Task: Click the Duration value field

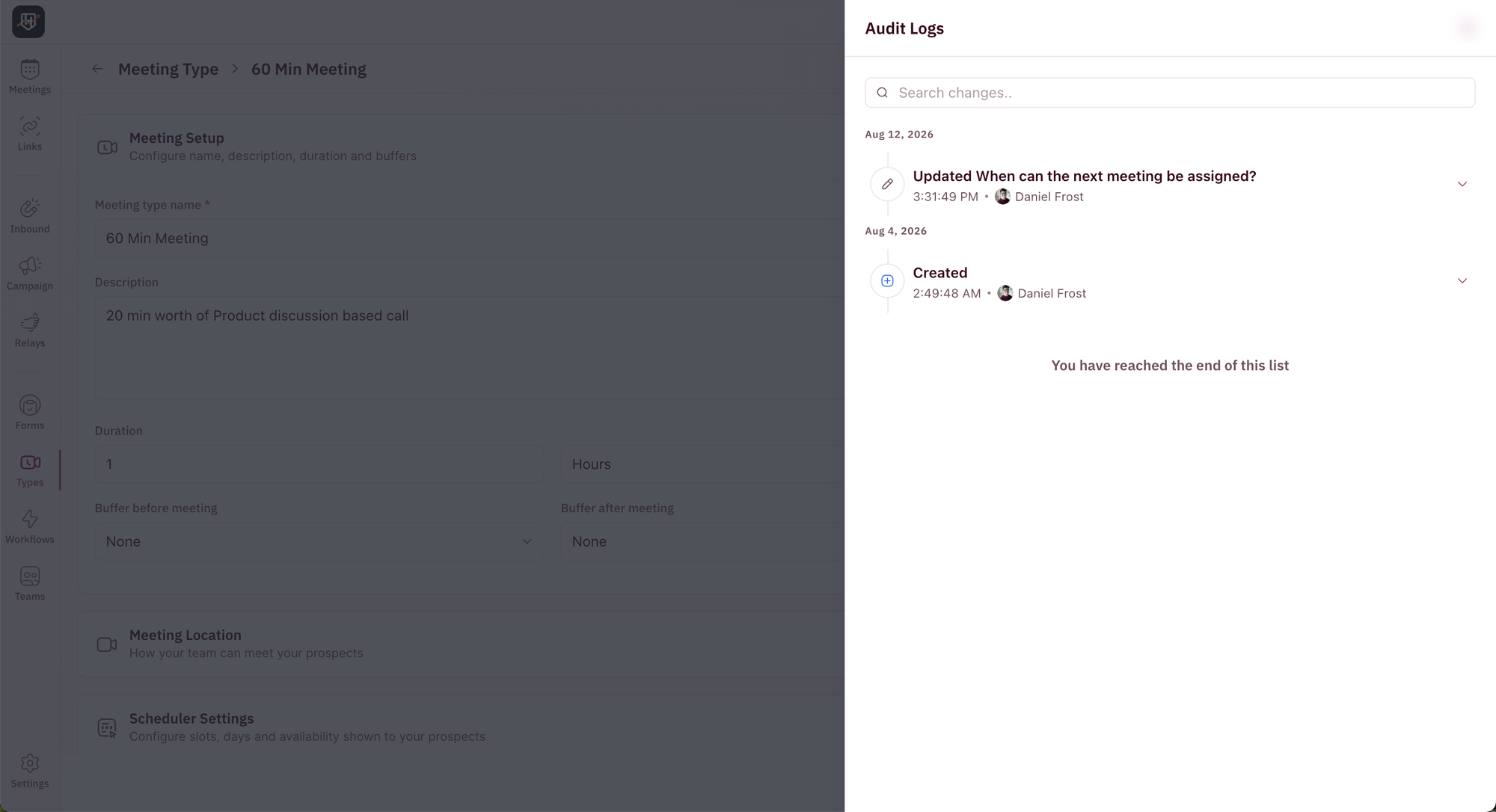Action: pos(319,464)
